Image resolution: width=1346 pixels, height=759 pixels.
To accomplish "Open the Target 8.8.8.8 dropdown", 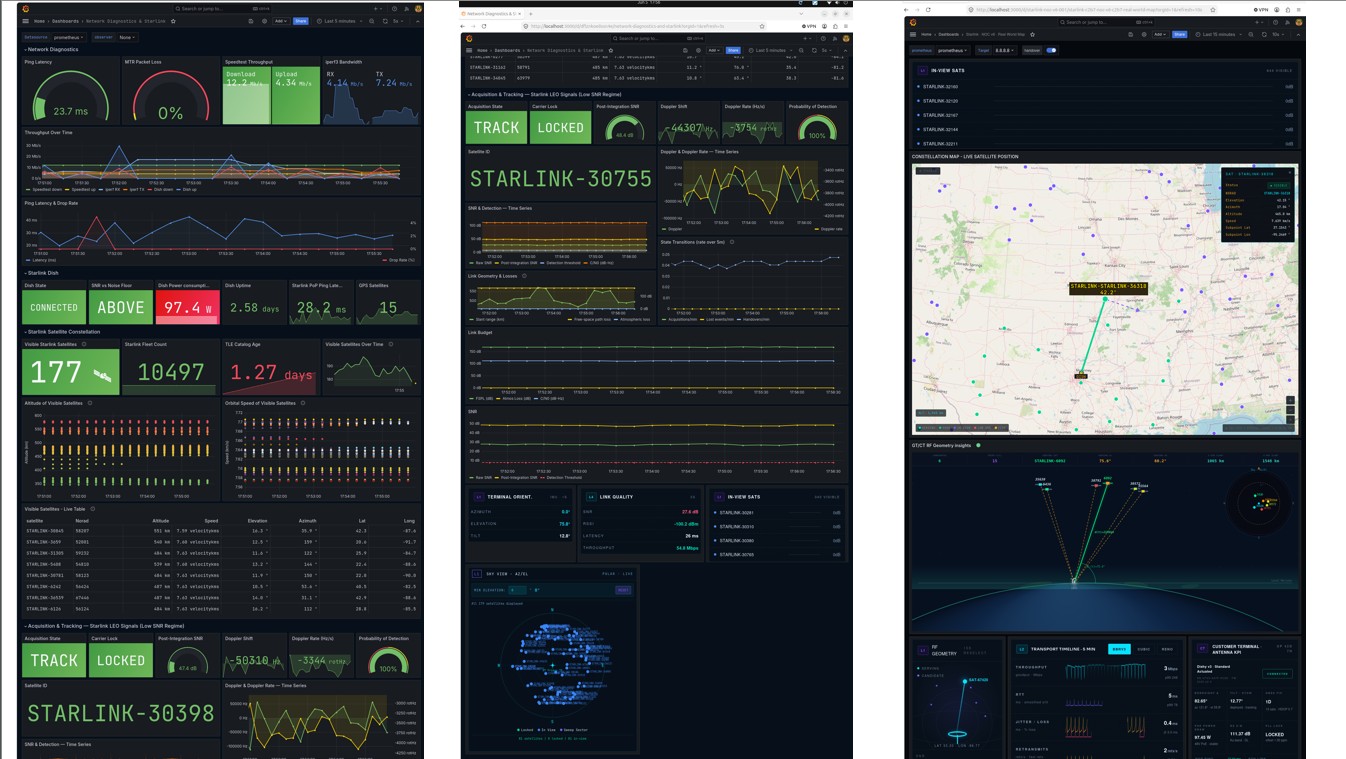I will (x=1007, y=50).
